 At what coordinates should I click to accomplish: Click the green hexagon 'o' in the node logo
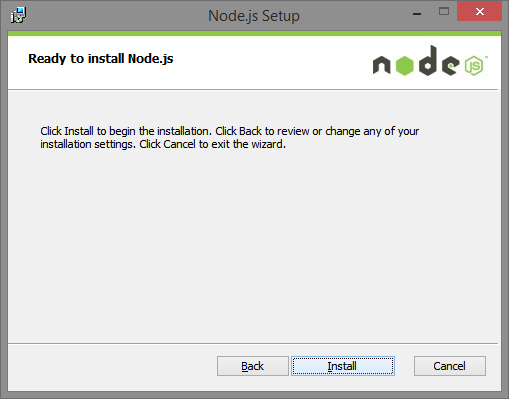click(405, 66)
